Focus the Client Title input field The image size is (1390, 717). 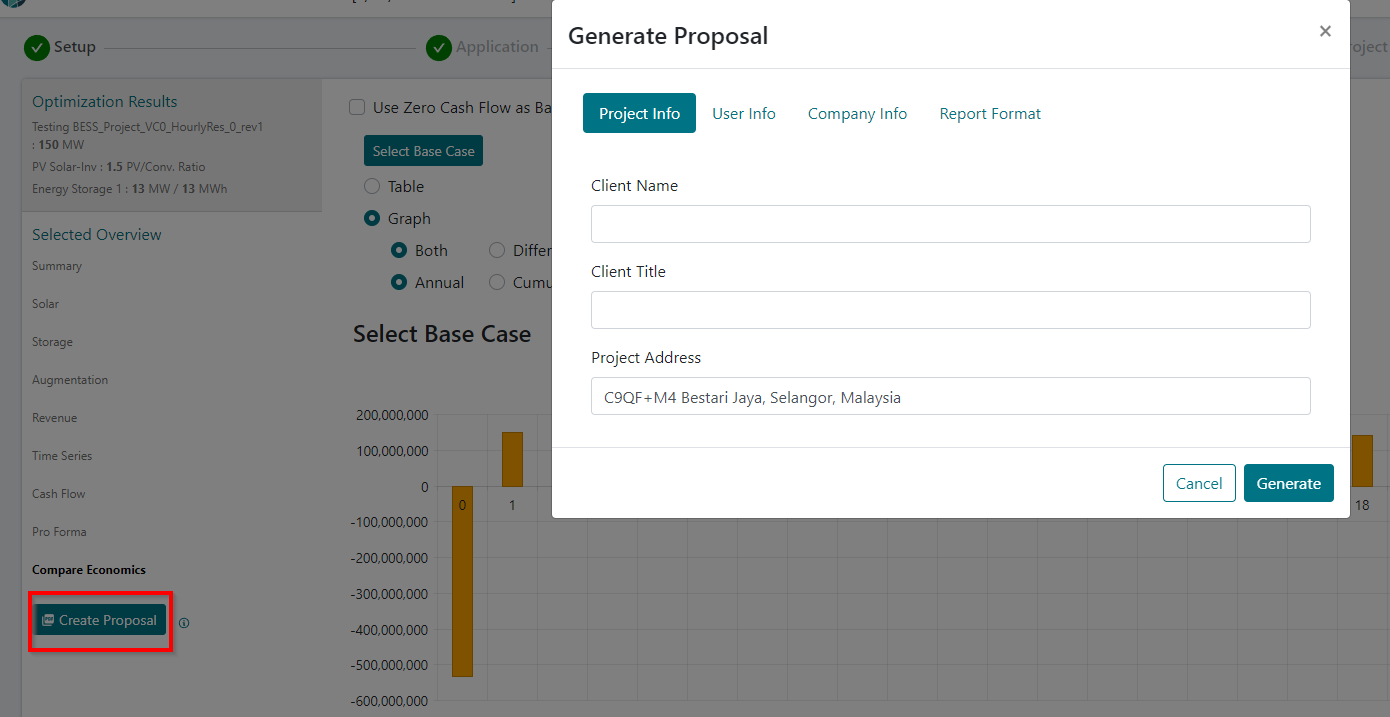click(951, 310)
